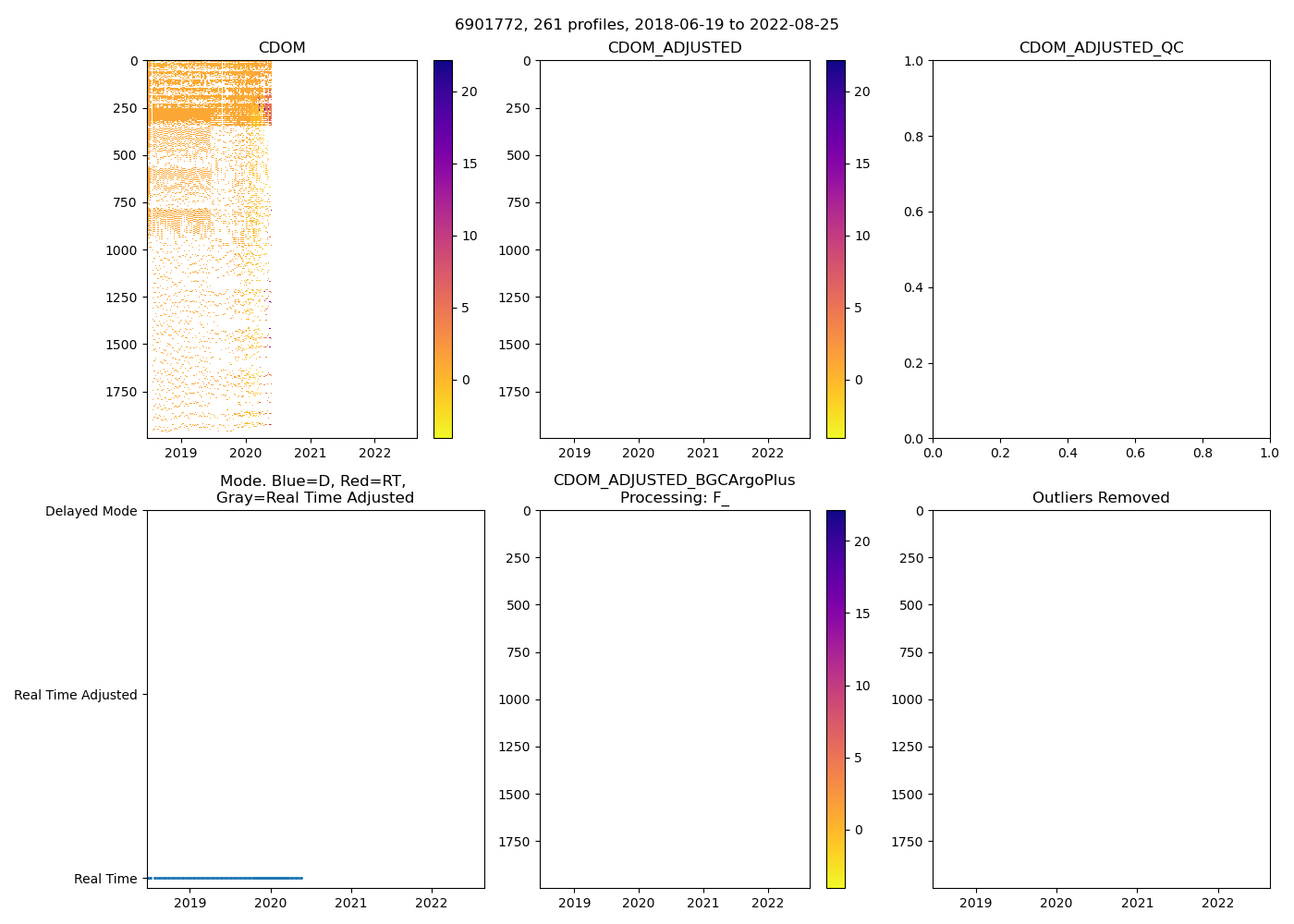
Task: Click the Real Time axis label
Action: pyautogui.click(x=105, y=879)
